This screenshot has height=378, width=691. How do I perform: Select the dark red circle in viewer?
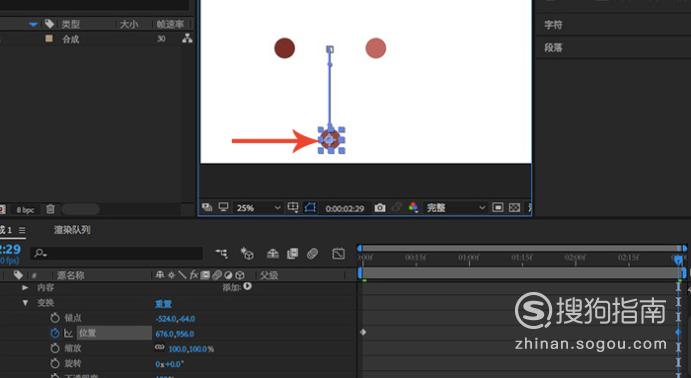coord(284,48)
